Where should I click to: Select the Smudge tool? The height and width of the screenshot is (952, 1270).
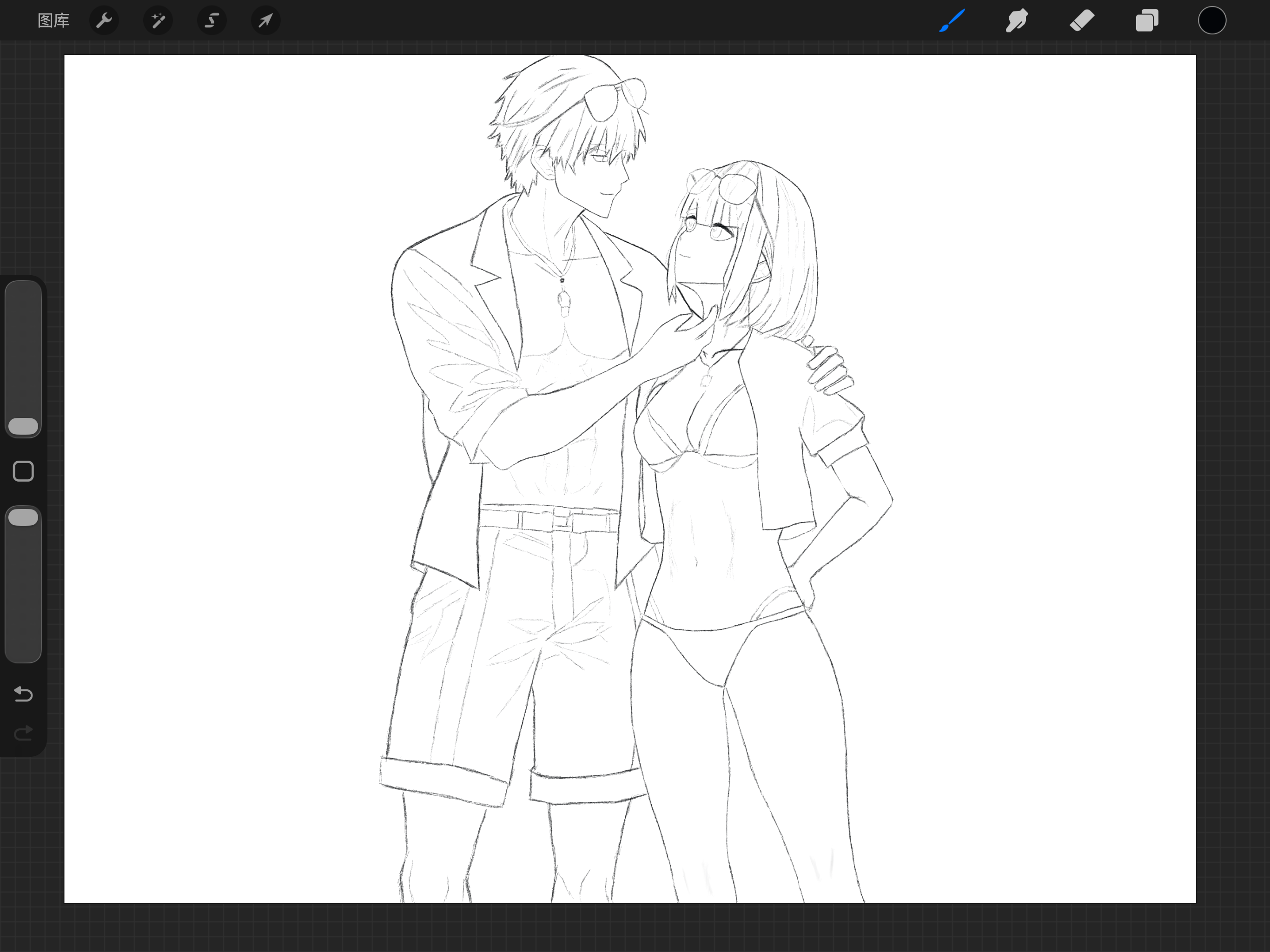(x=1017, y=20)
